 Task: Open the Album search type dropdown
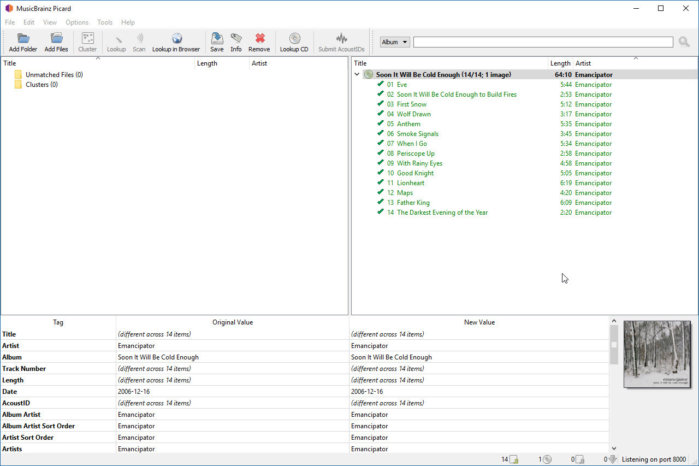[x=394, y=42]
